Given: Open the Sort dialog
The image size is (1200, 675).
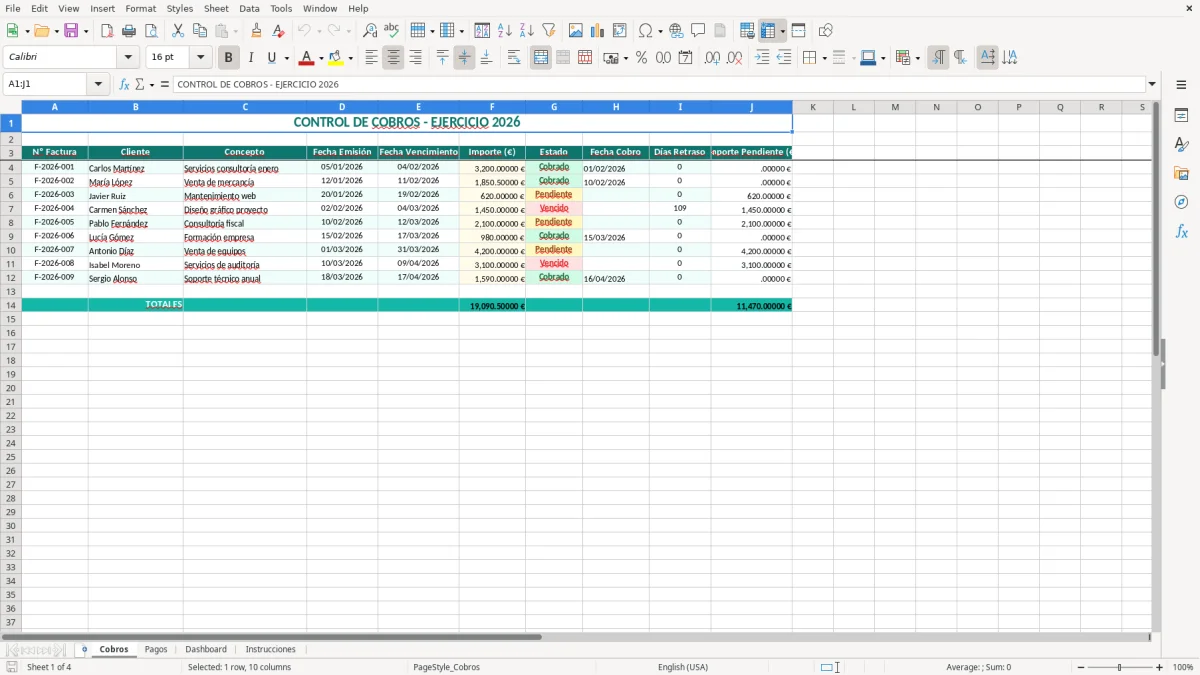Looking at the screenshot, I should pos(482,31).
